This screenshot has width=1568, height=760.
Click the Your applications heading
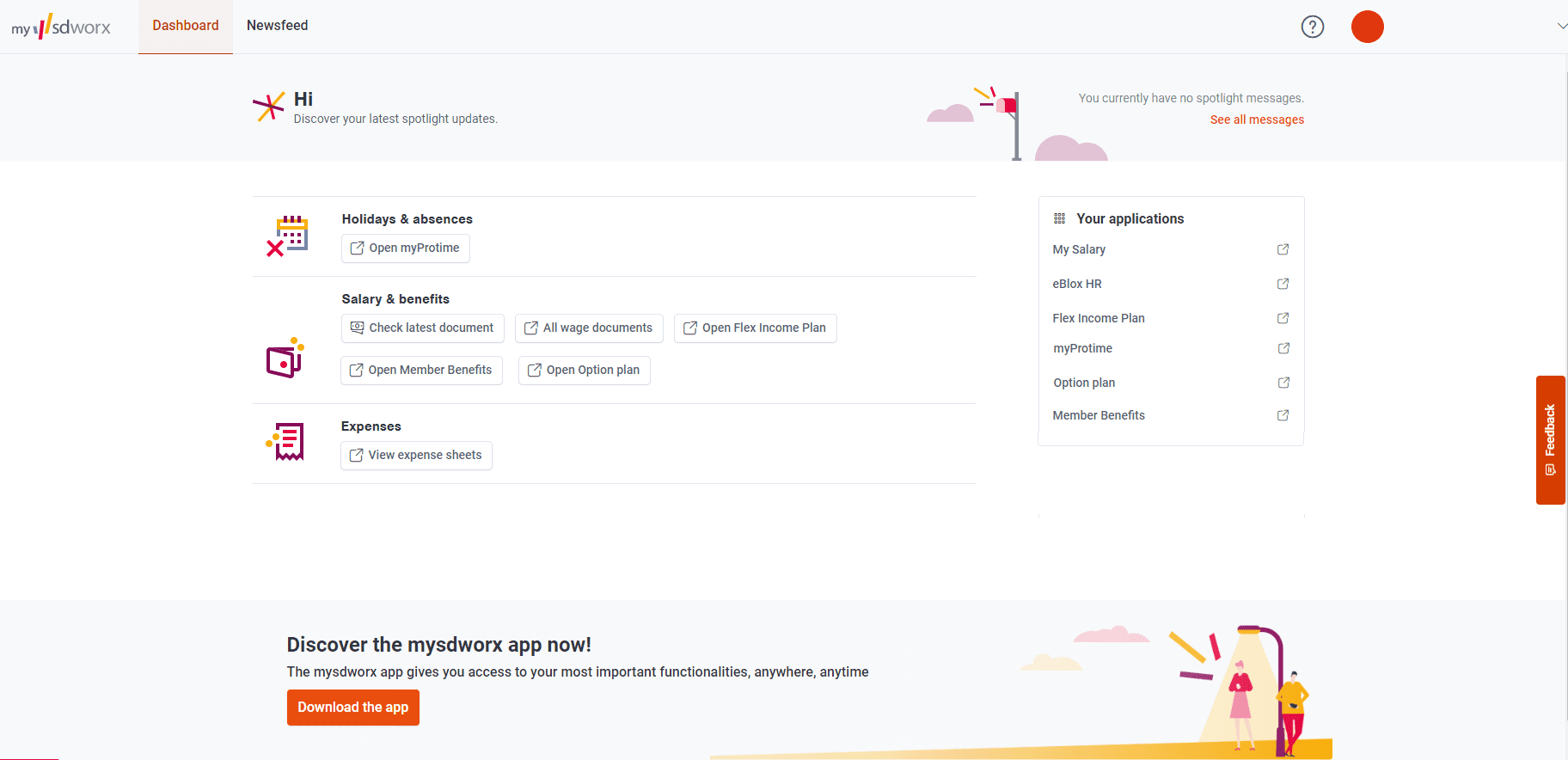(1130, 218)
